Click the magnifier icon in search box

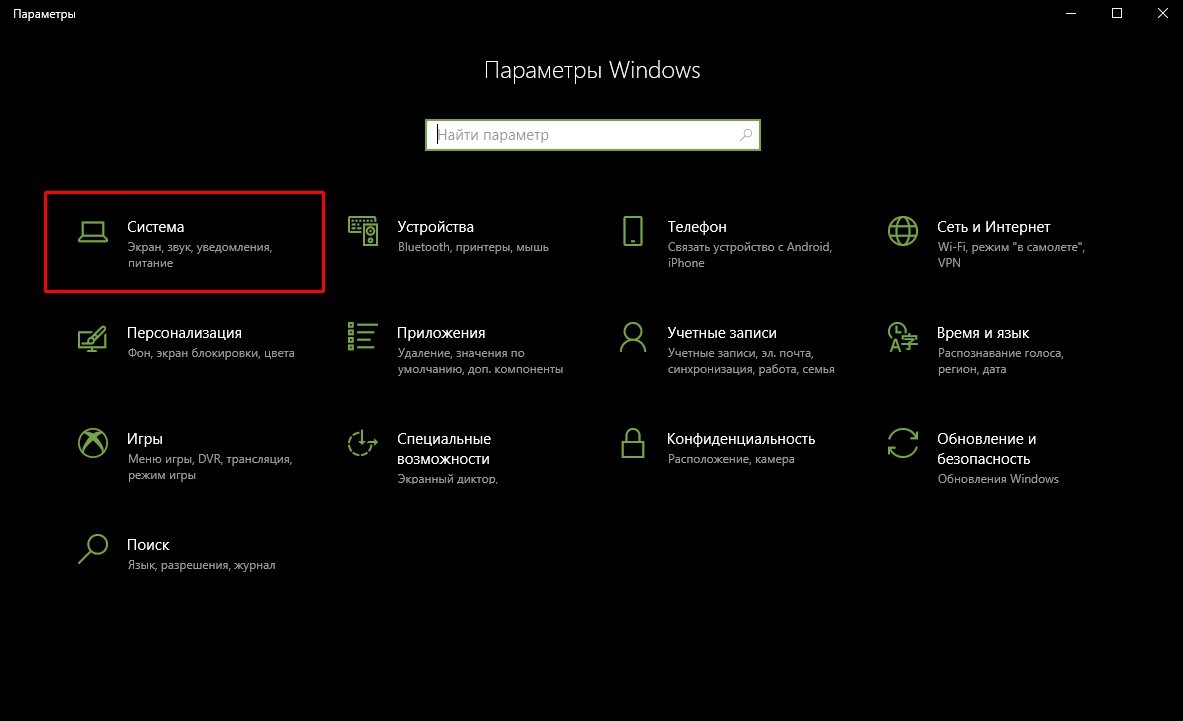tap(746, 135)
